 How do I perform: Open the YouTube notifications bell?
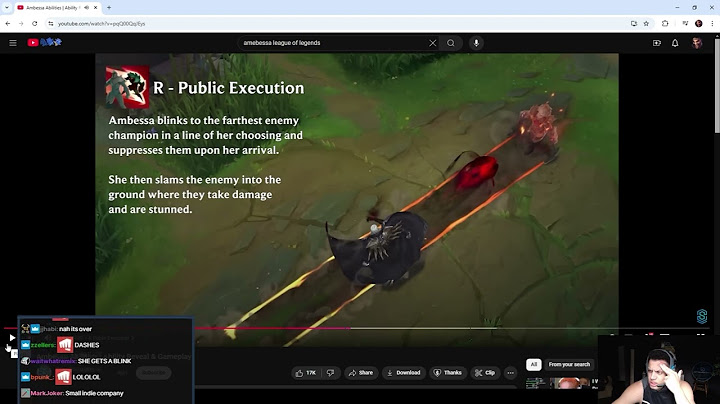(675, 43)
